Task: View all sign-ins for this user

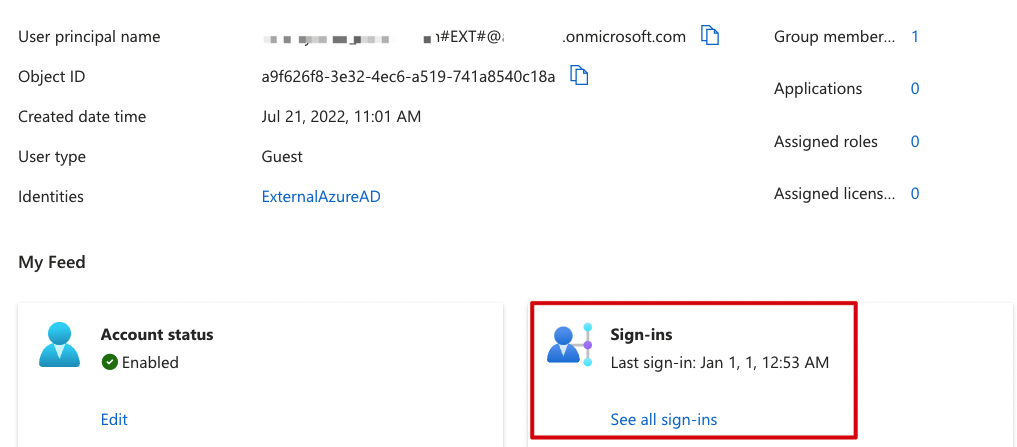Action: [x=664, y=420]
